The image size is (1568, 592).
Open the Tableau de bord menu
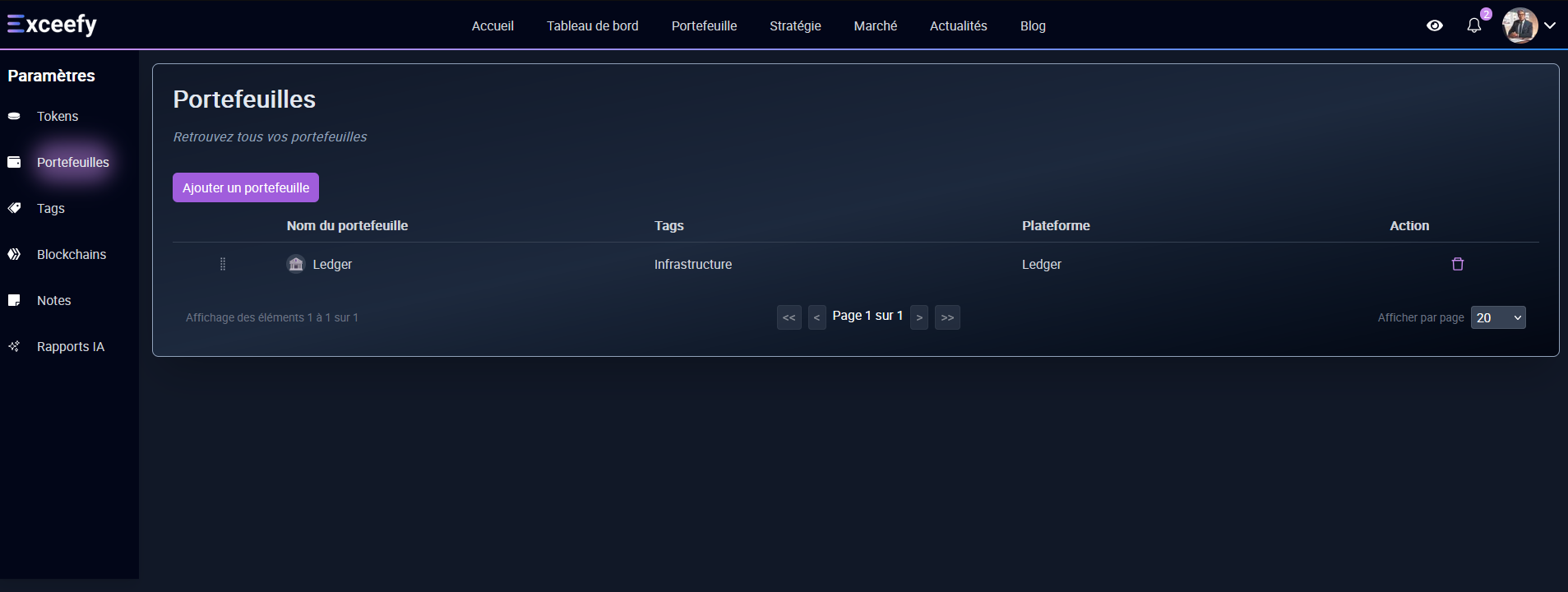click(592, 26)
